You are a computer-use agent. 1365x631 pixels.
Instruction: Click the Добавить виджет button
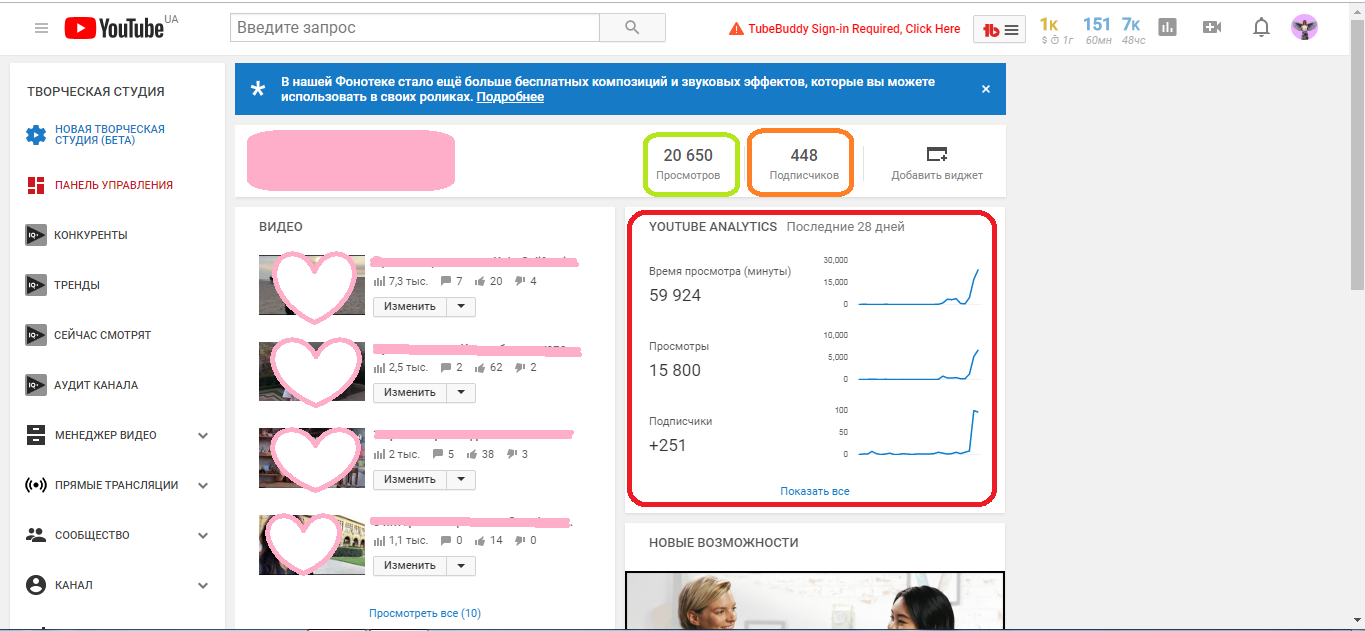pos(937,163)
